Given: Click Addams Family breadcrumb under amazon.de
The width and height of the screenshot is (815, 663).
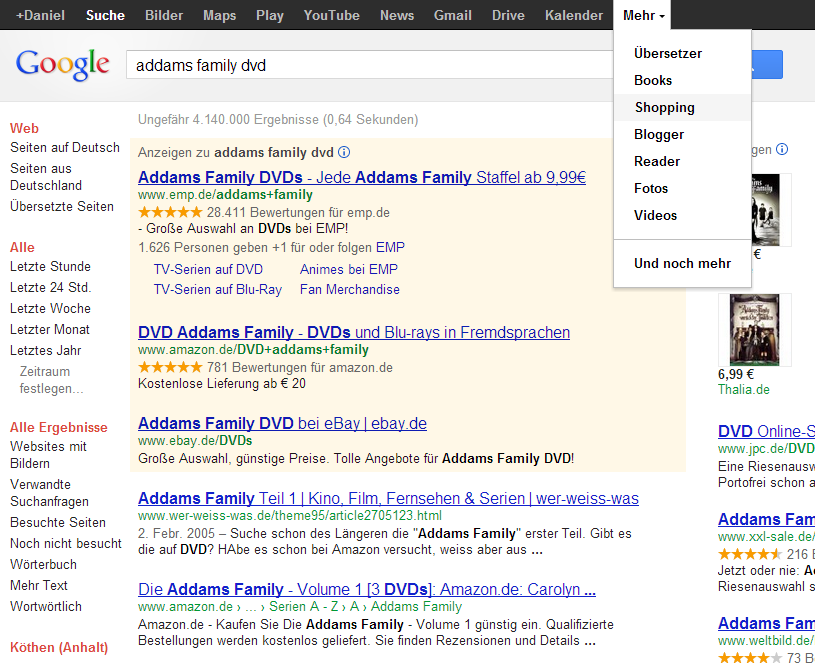Looking at the screenshot, I should coord(416,606).
